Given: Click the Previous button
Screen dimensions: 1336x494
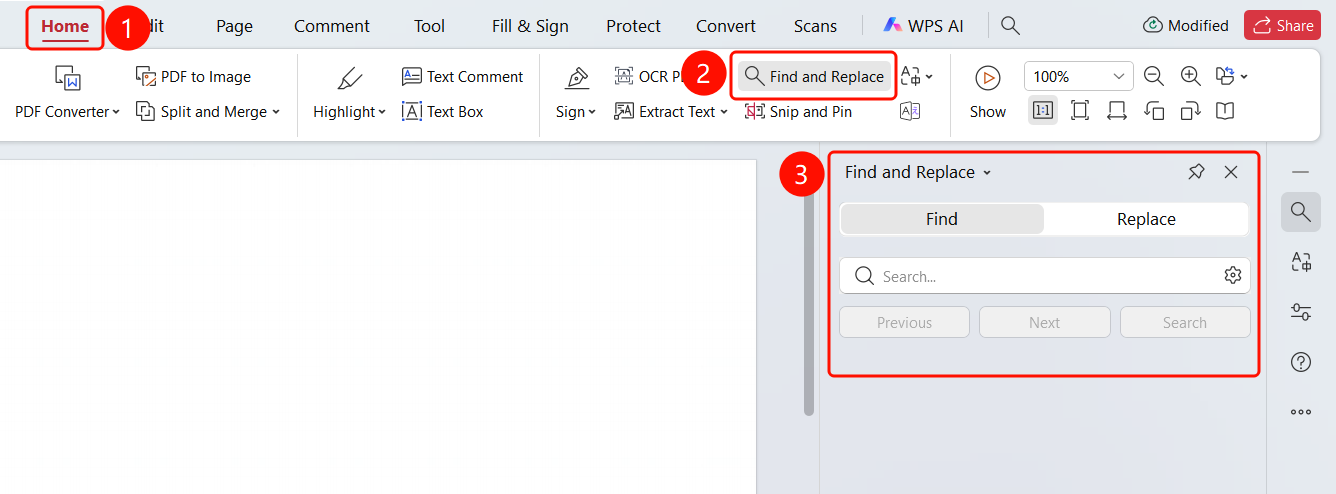Looking at the screenshot, I should [x=904, y=322].
